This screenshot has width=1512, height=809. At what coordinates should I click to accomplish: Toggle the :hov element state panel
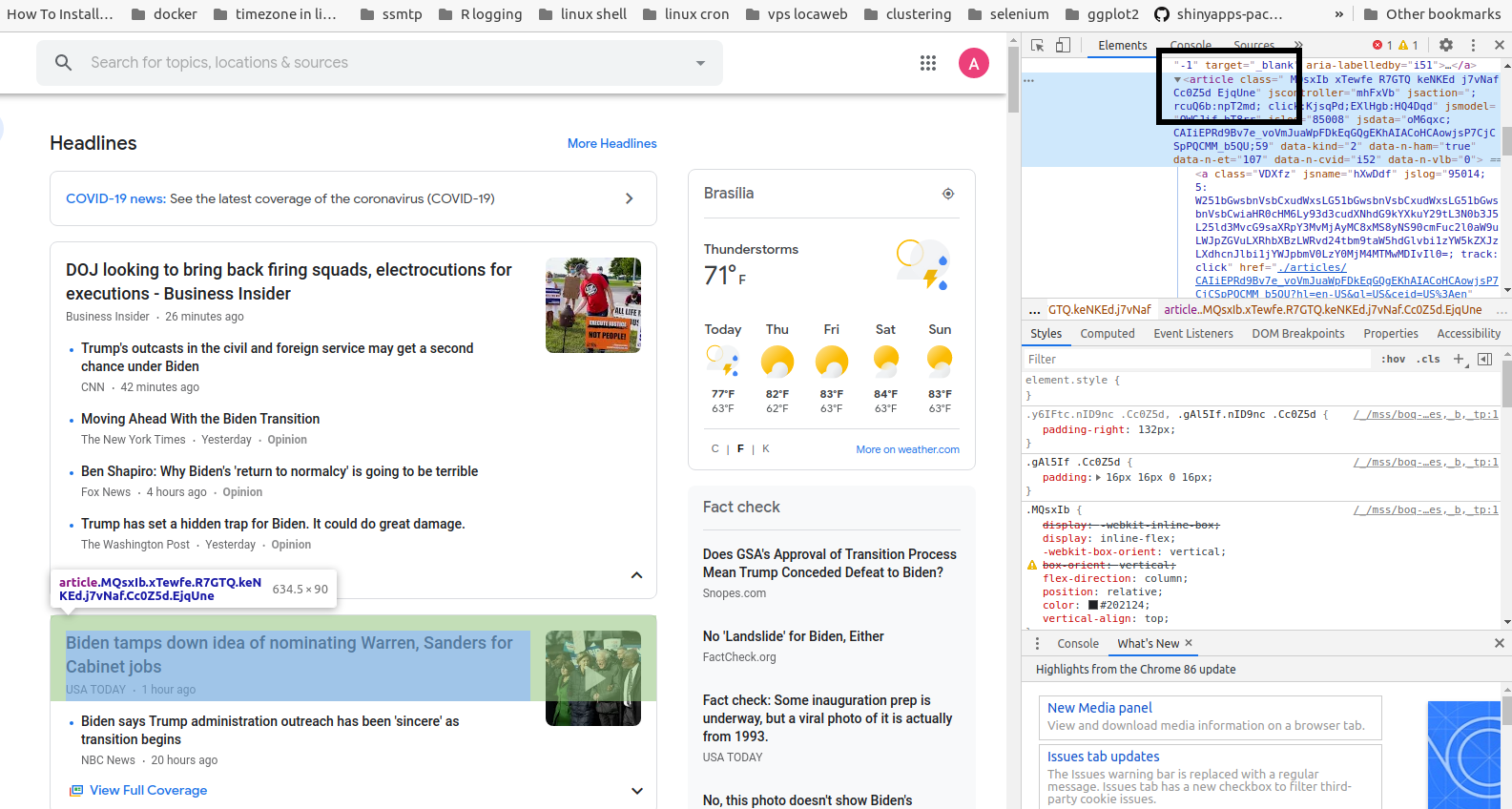point(1394,359)
